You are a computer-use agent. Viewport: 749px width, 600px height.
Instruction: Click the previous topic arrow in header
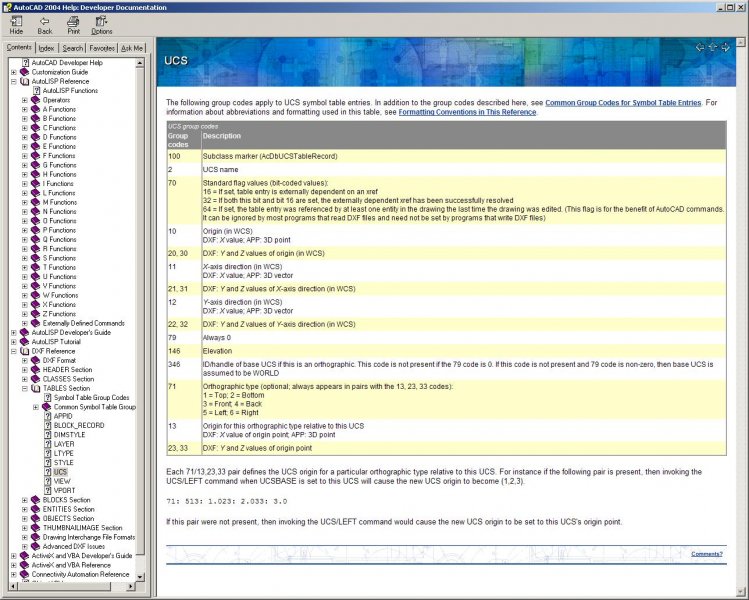click(x=699, y=47)
